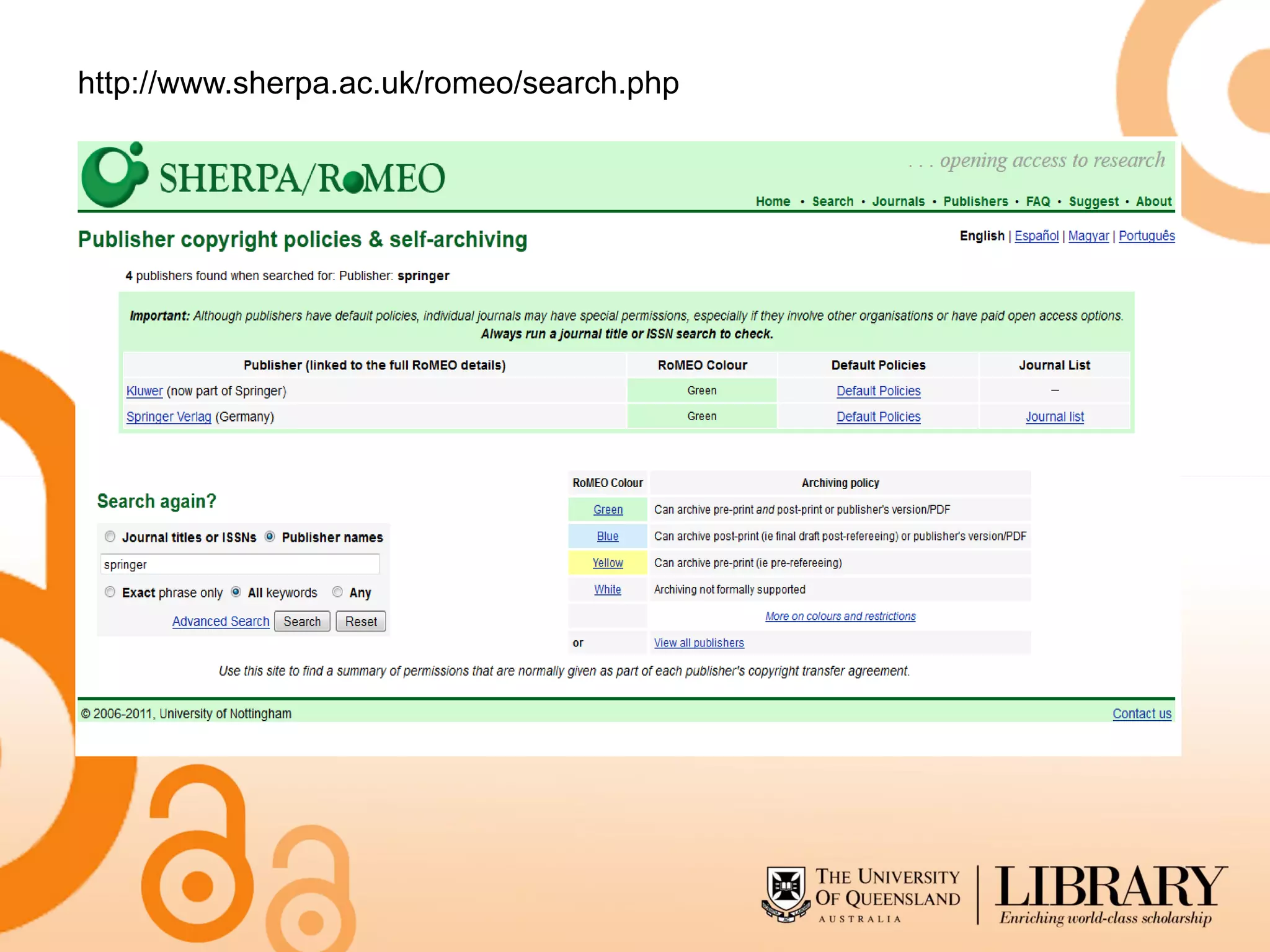Image resolution: width=1270 pixels, height=952 pixels.
Task: Open the FAQ navigation item
Action: 1037,201
